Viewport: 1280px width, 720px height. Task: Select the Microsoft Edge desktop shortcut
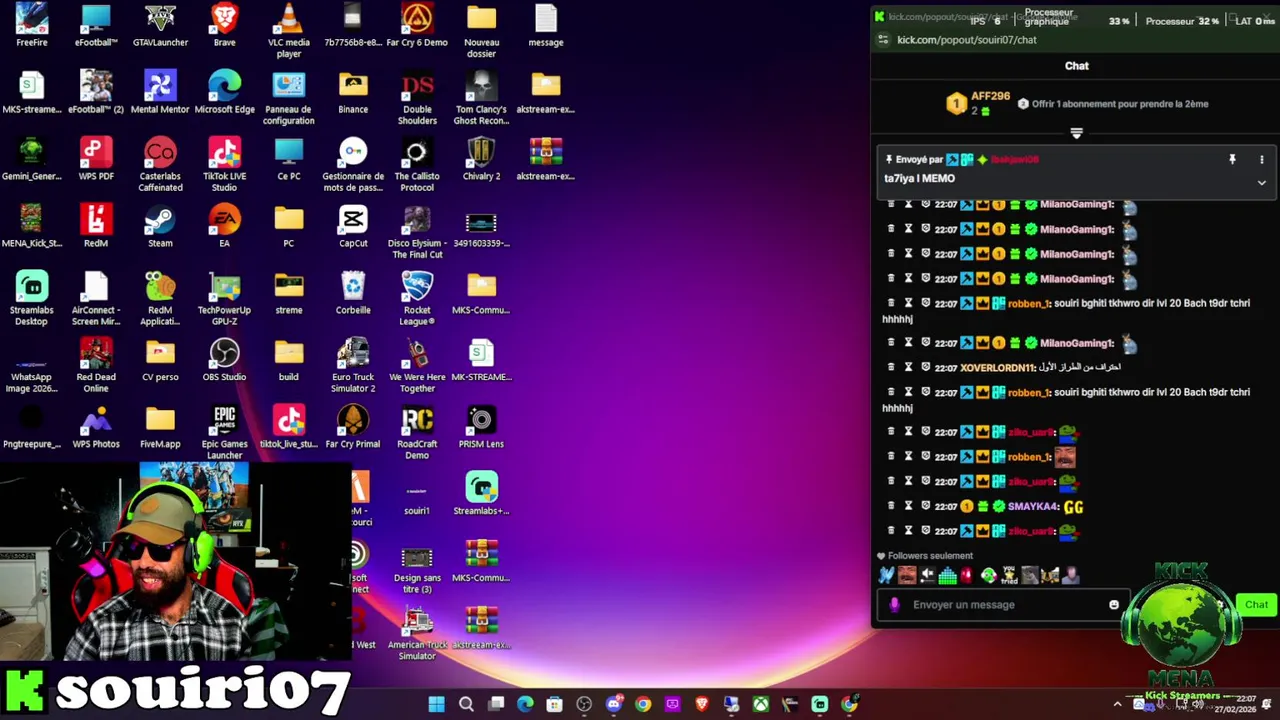(224, 93)
